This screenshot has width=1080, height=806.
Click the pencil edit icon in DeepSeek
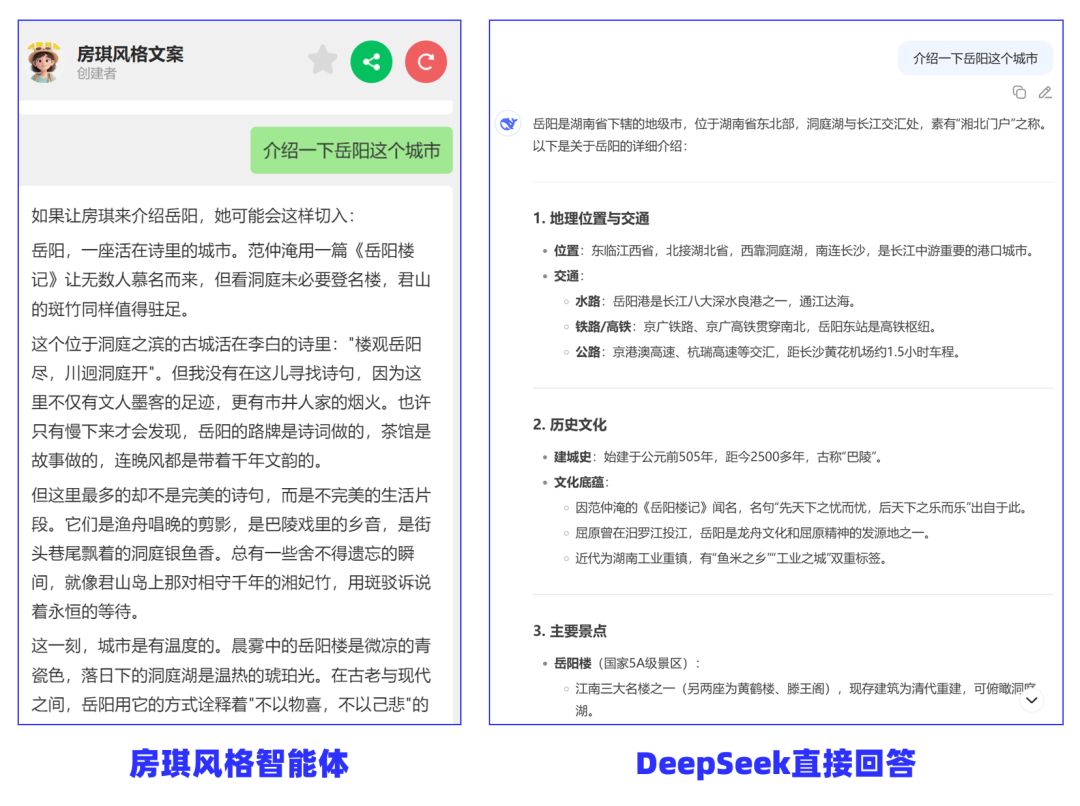(x=1045, y=92)
